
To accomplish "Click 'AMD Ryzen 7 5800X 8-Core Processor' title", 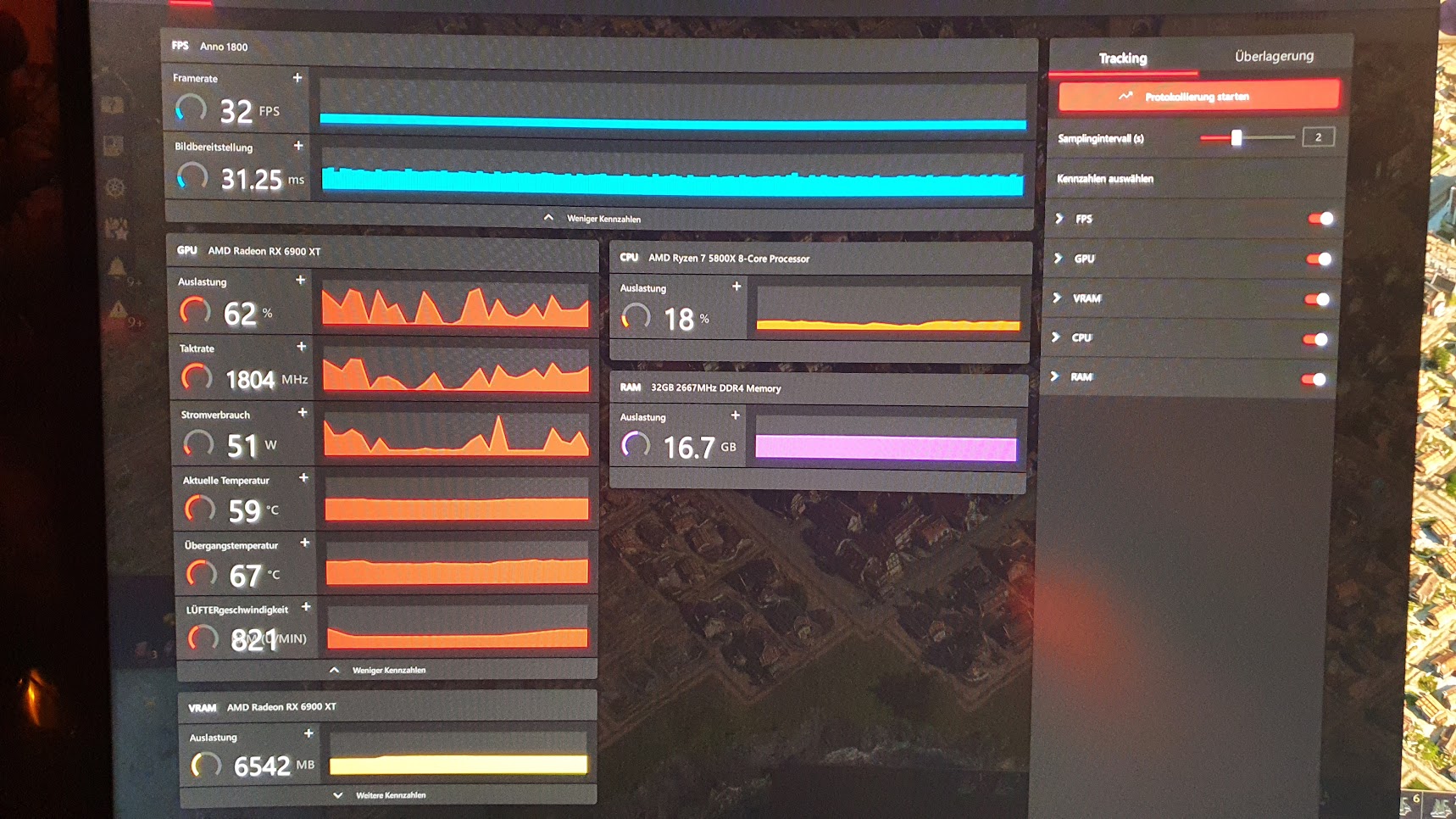I will click(729, 259).
